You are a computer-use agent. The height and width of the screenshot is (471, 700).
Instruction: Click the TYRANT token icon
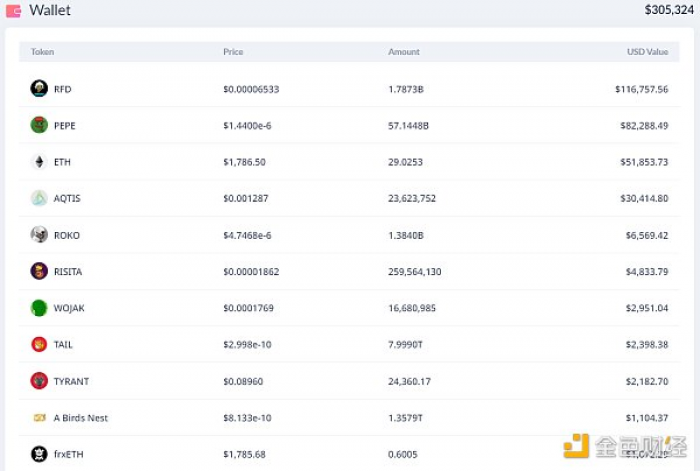[39, 381]
